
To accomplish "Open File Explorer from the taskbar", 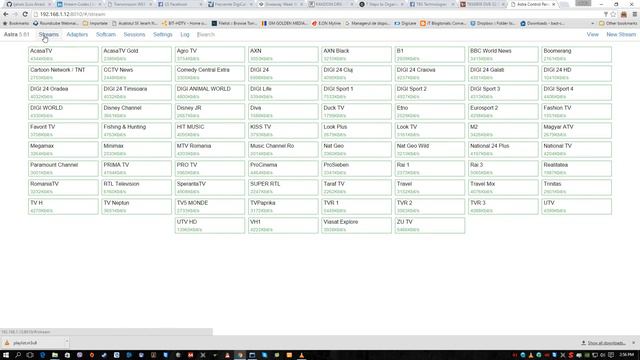I will 55,355.
